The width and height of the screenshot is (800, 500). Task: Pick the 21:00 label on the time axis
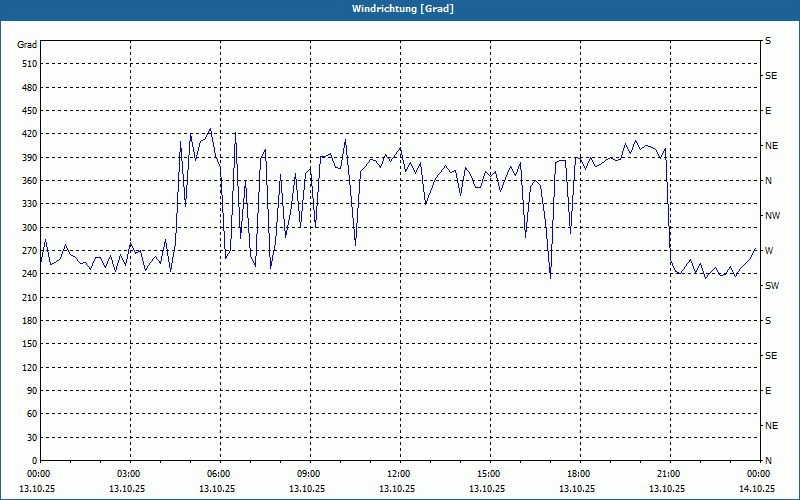point(670,474)
